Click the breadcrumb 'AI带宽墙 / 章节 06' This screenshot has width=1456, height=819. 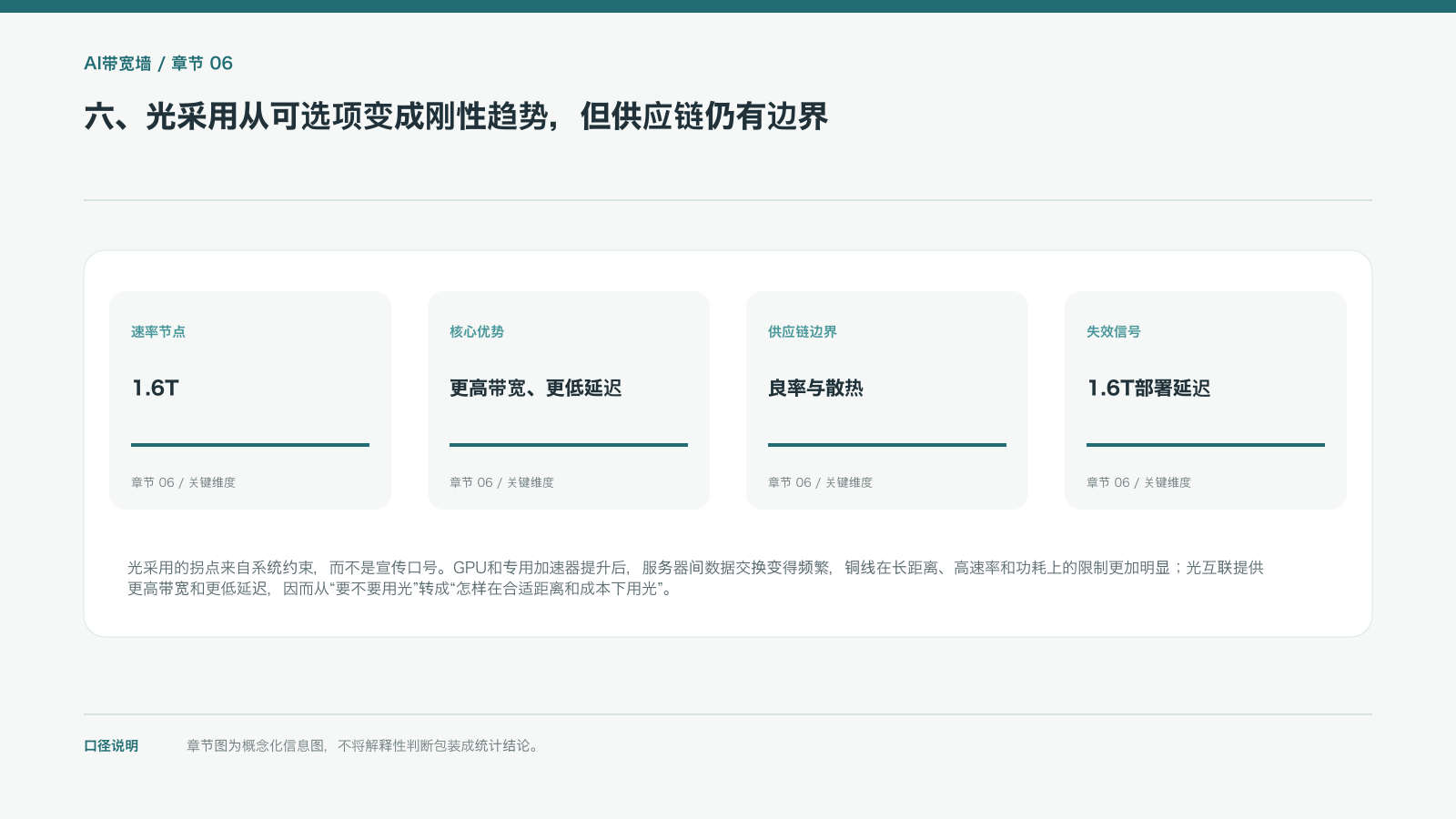pyautogui.click(x=158, y=63)
